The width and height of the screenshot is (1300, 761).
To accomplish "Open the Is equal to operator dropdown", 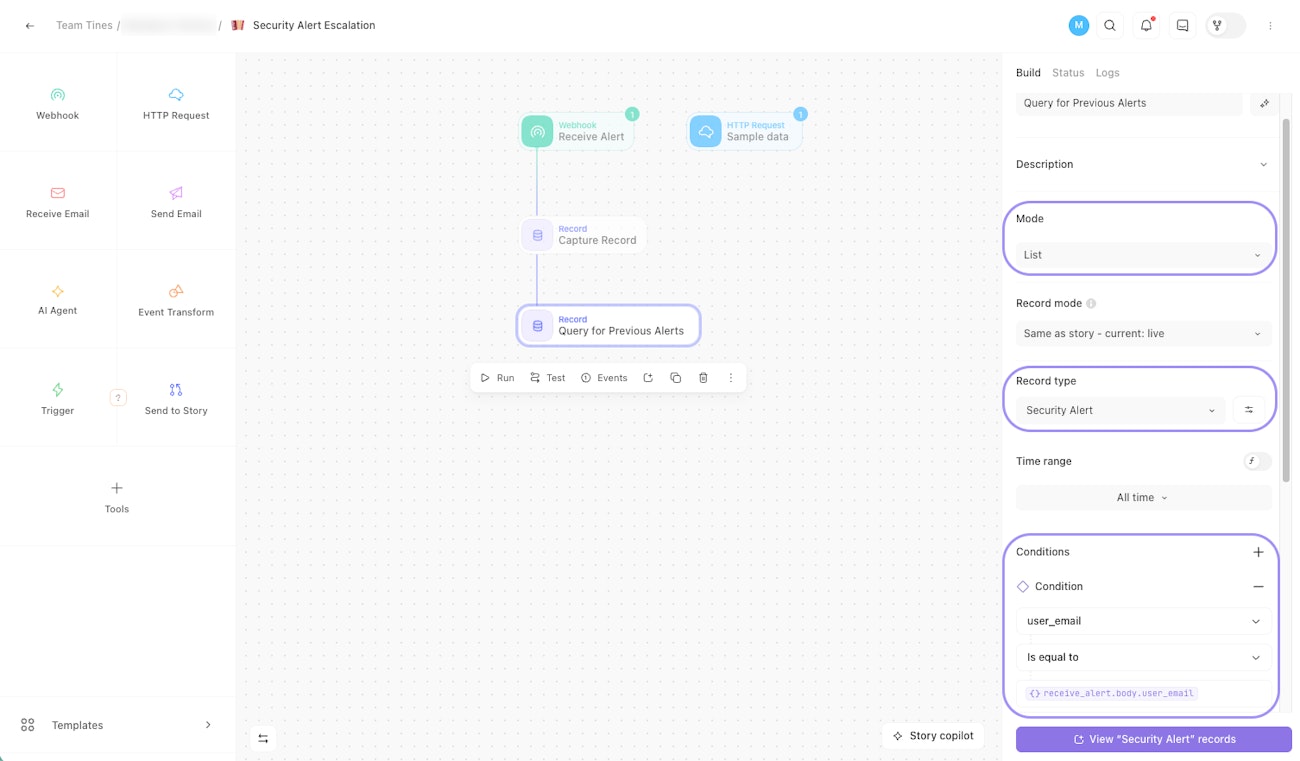I will (1144, 657).
